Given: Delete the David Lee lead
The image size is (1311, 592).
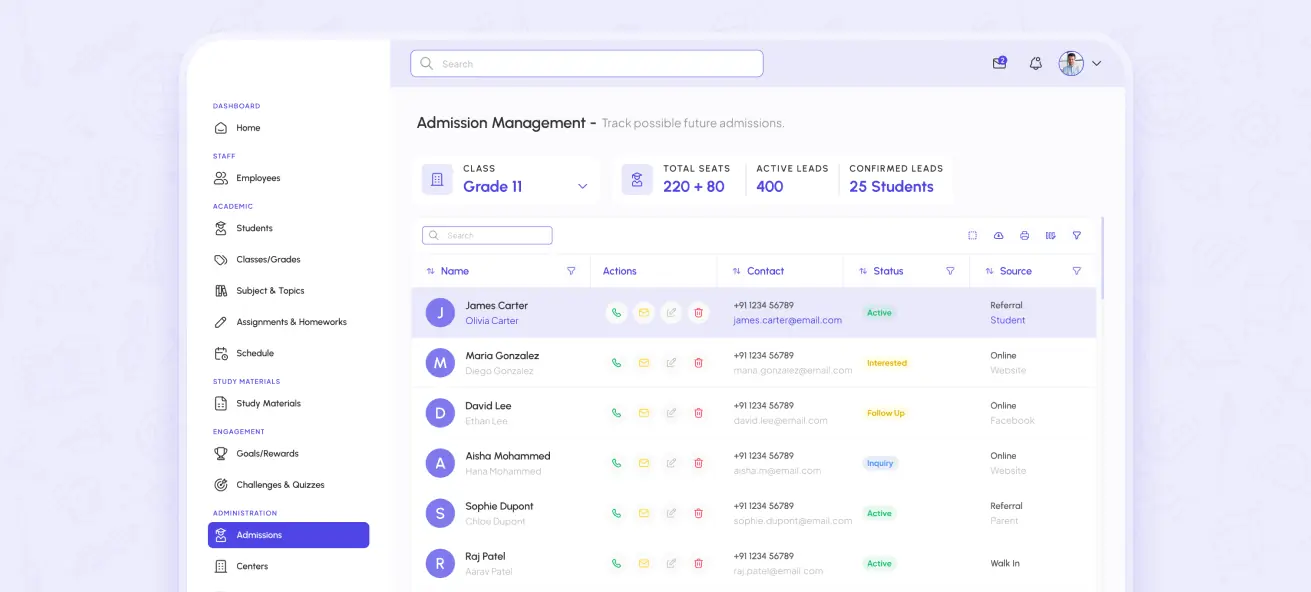Looking at the screenshot, I should click(x=698, y=413).
